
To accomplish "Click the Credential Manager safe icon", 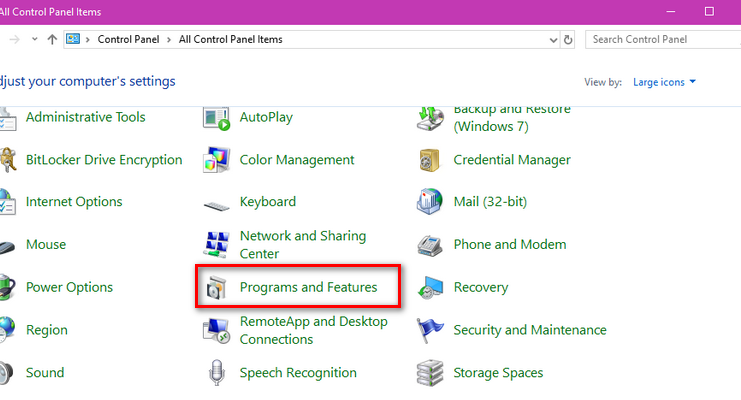I will pos(430,160).
